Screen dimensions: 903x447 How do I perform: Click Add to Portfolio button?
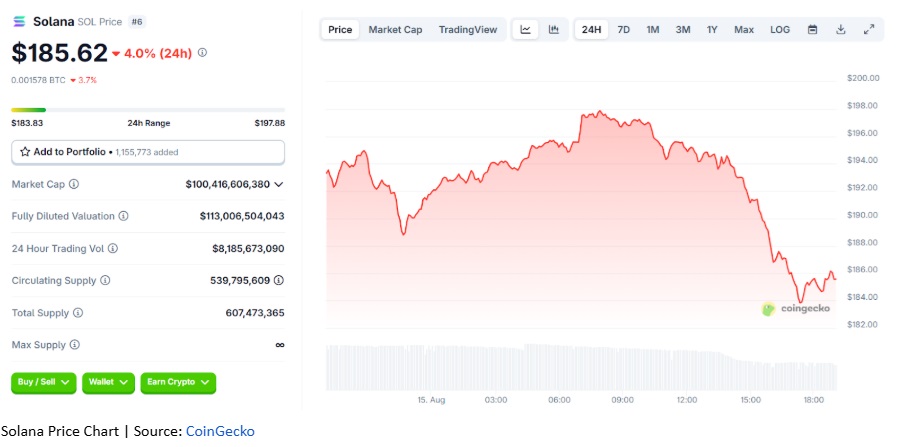click(x=148, y=152)
